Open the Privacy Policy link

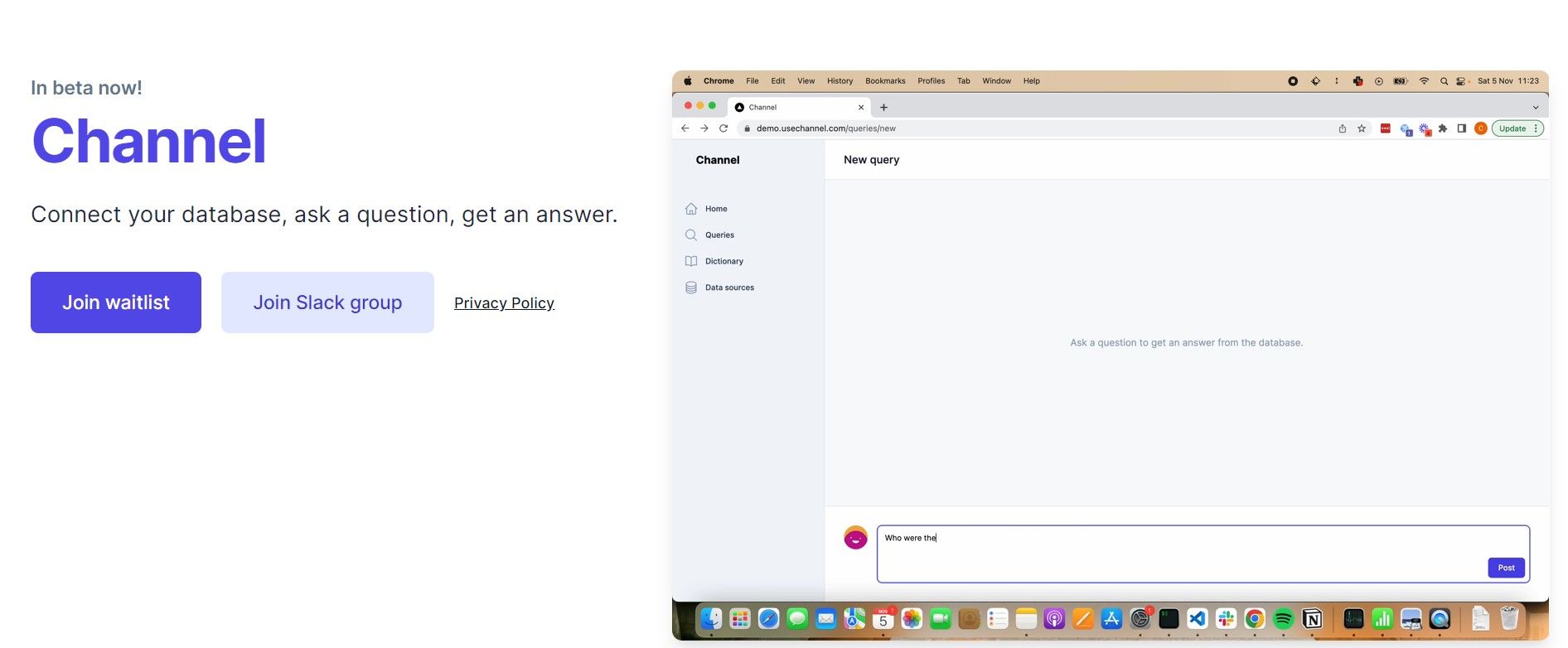[504, 303]
